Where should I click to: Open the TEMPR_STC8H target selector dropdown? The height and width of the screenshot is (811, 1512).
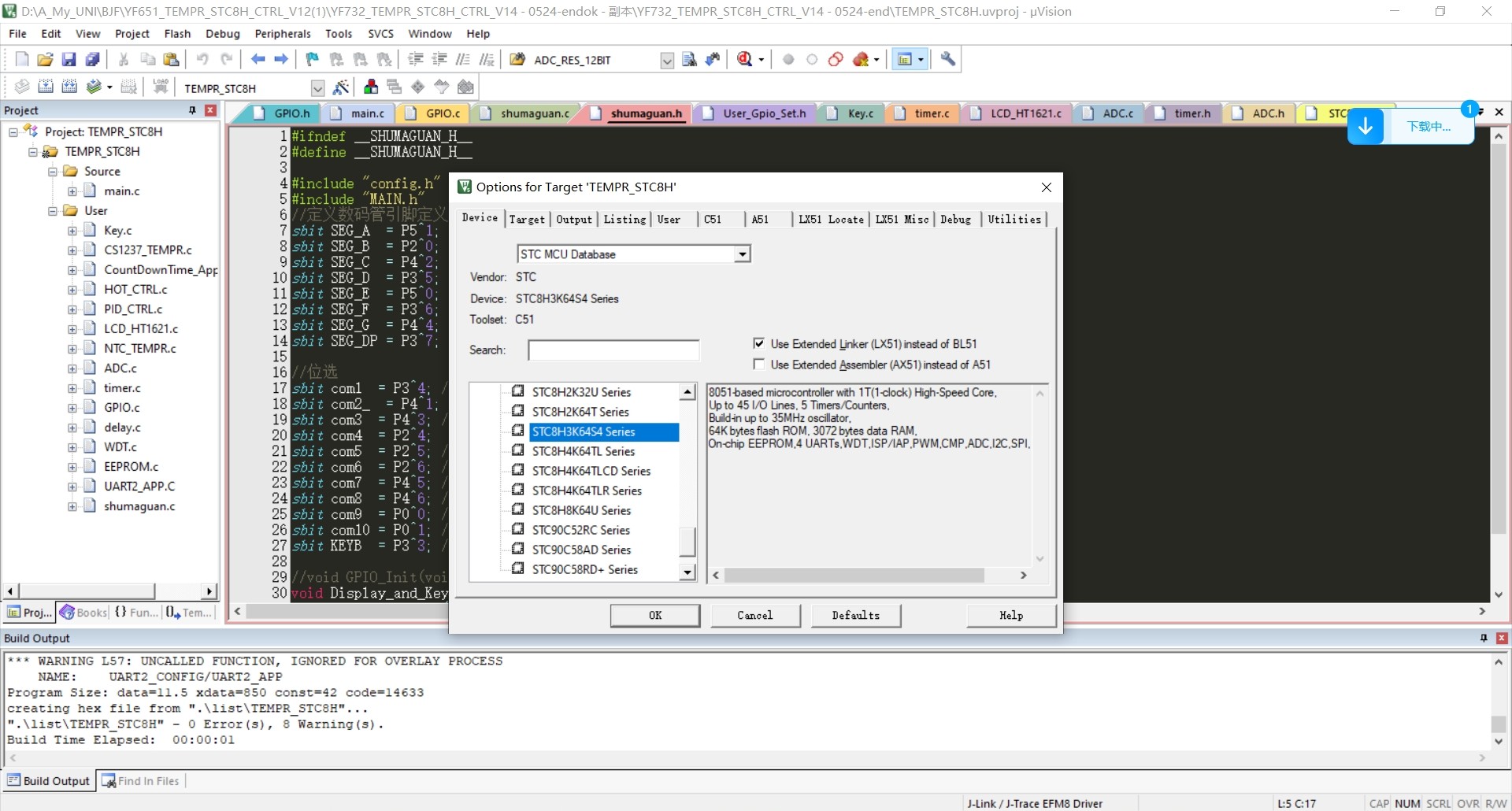pyautogui.click(x=317, y=88)
